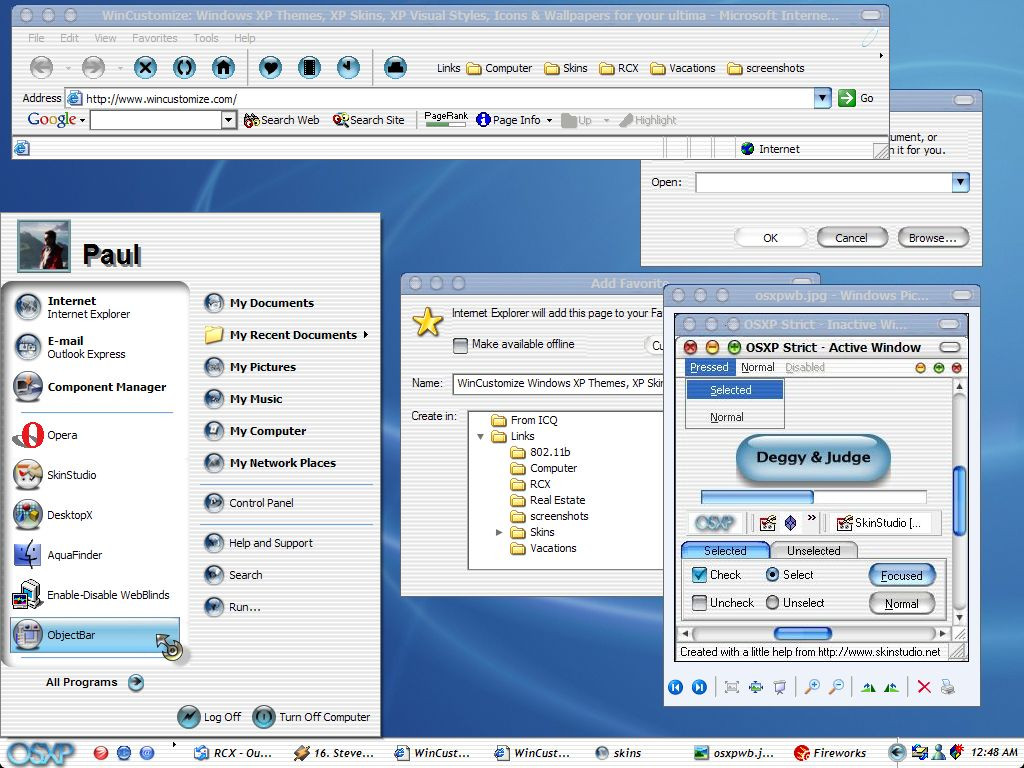The height and width of the screenshot is (768, 1024).
Task: Open the Media film-strip icon in browser toolbar
Action: (x=310, y=67)
